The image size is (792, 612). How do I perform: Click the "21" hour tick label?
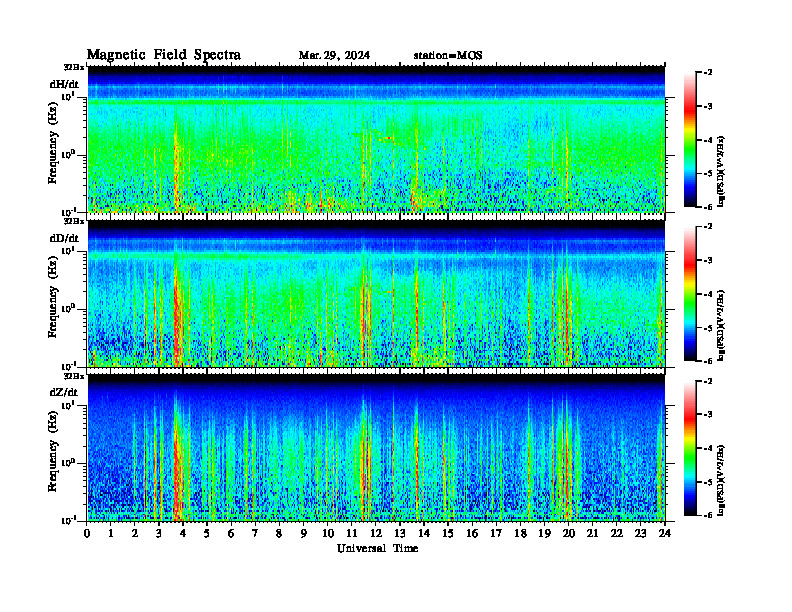point(592,533)
